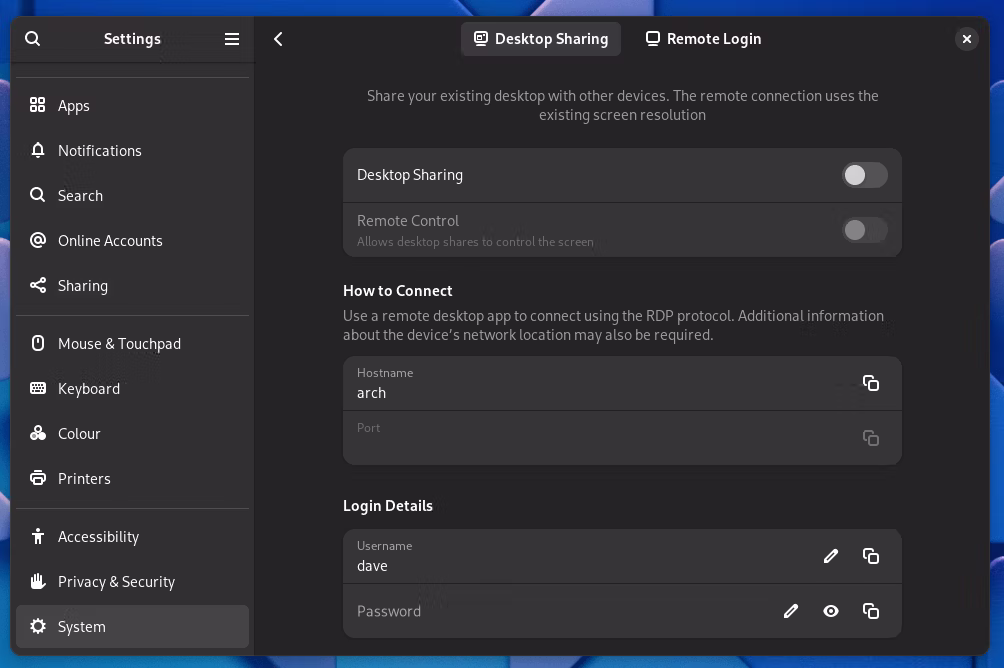Select the Desktop Sharing tab
Image resolution: width=1004 pixels, height=668 pixels.
tap(541, 39)
